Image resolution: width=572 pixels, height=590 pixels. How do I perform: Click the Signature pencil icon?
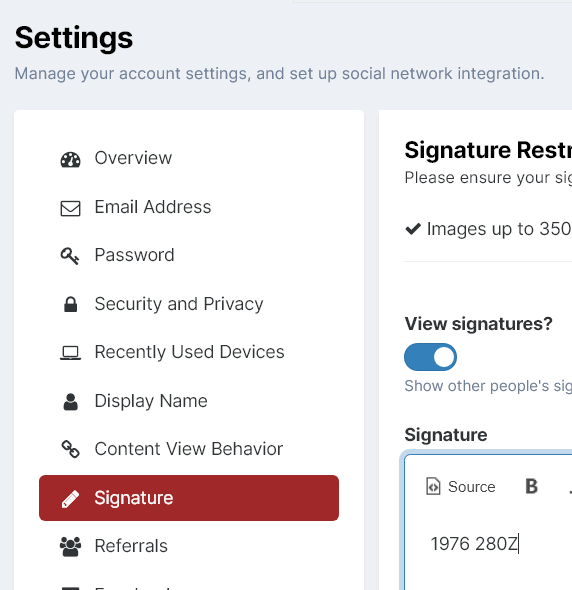[70, 499]
